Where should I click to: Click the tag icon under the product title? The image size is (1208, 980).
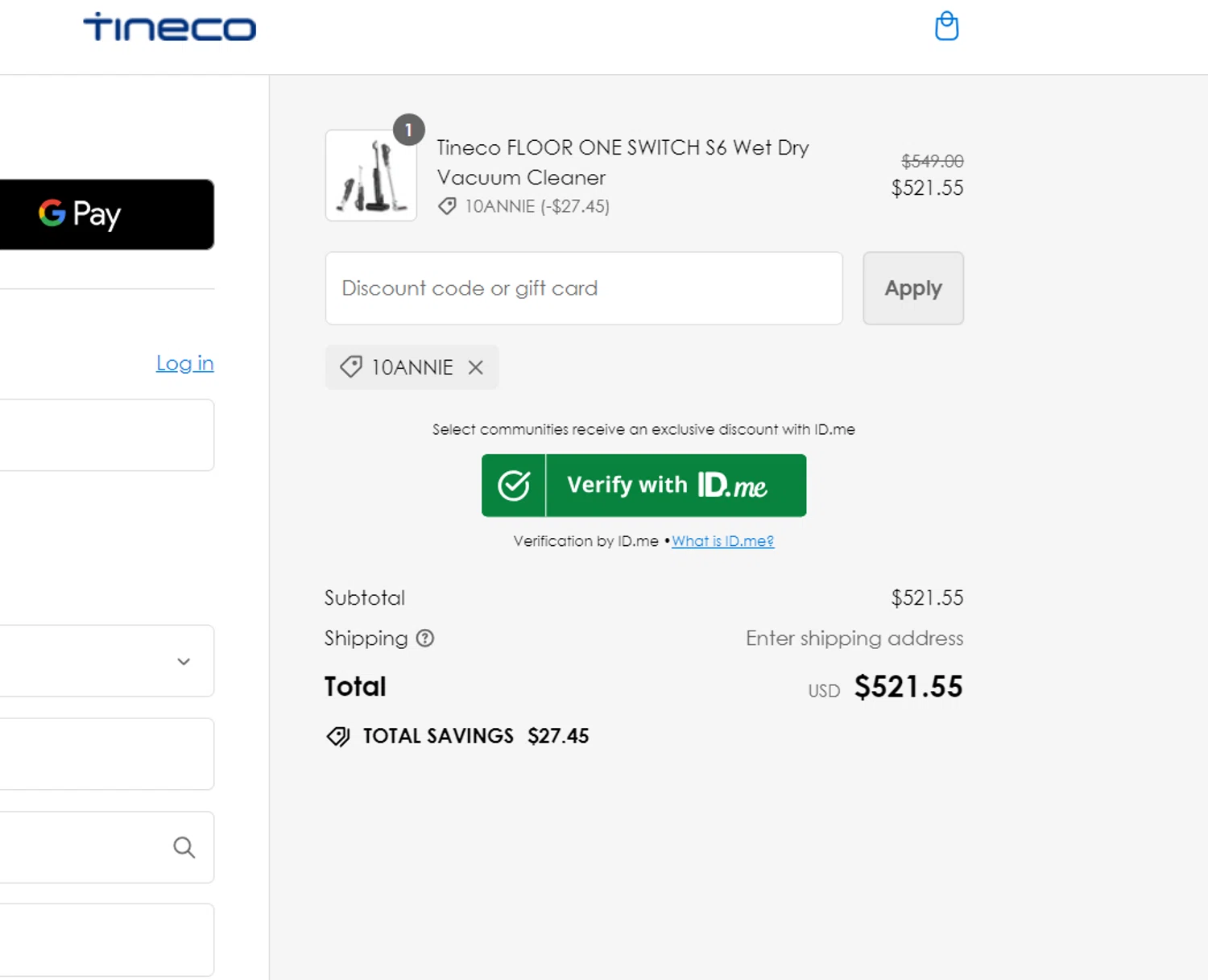(x=447, y=206)
